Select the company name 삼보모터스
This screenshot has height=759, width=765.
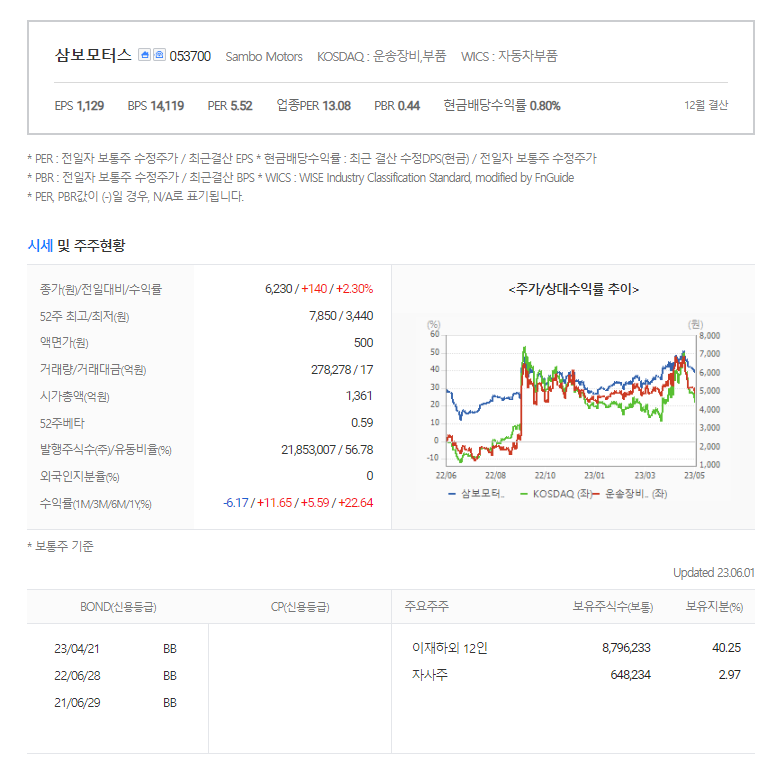tap(93, 56)
